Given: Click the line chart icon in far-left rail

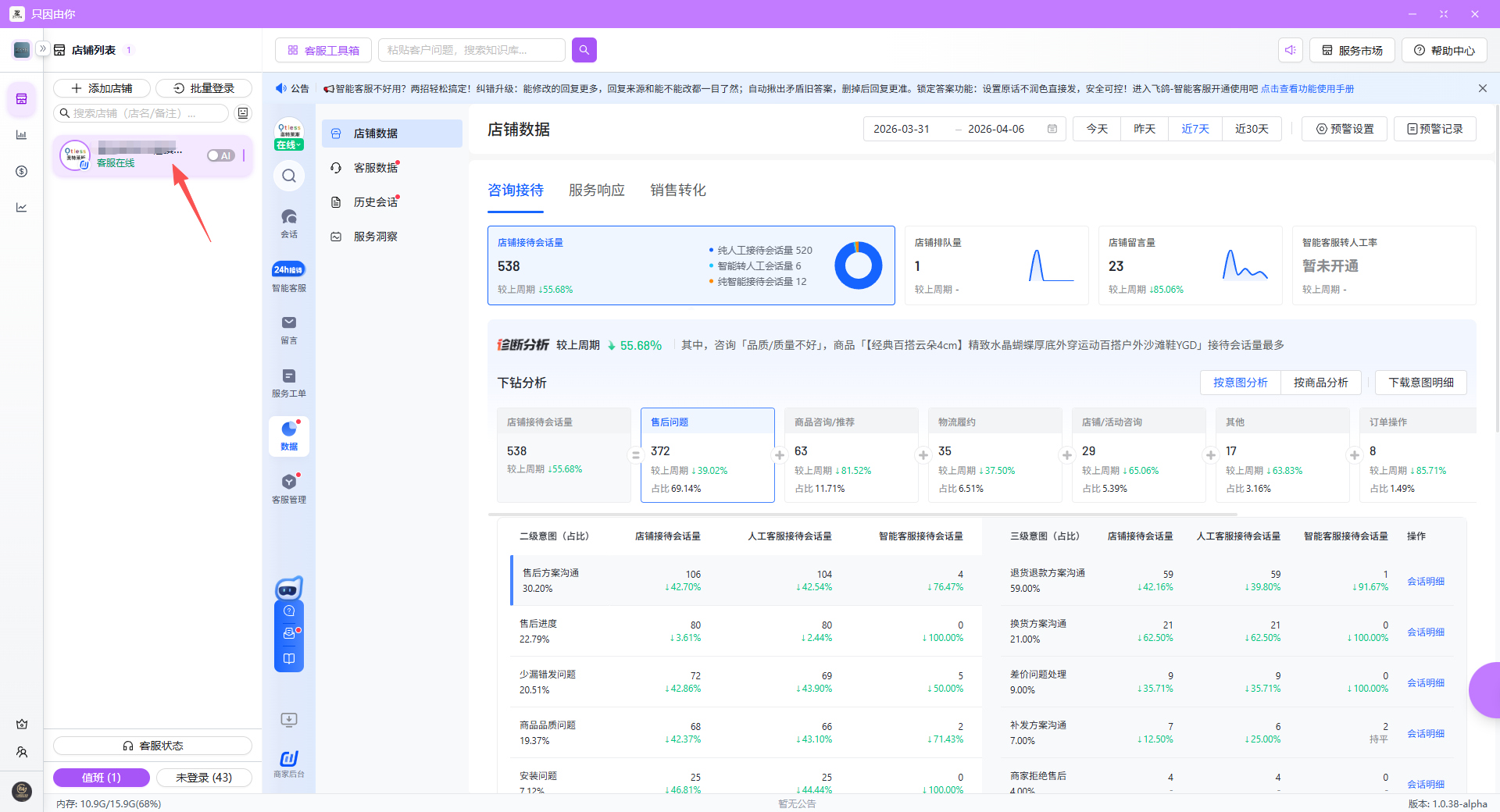Looking at the screenshot, I should coord(21,207).
